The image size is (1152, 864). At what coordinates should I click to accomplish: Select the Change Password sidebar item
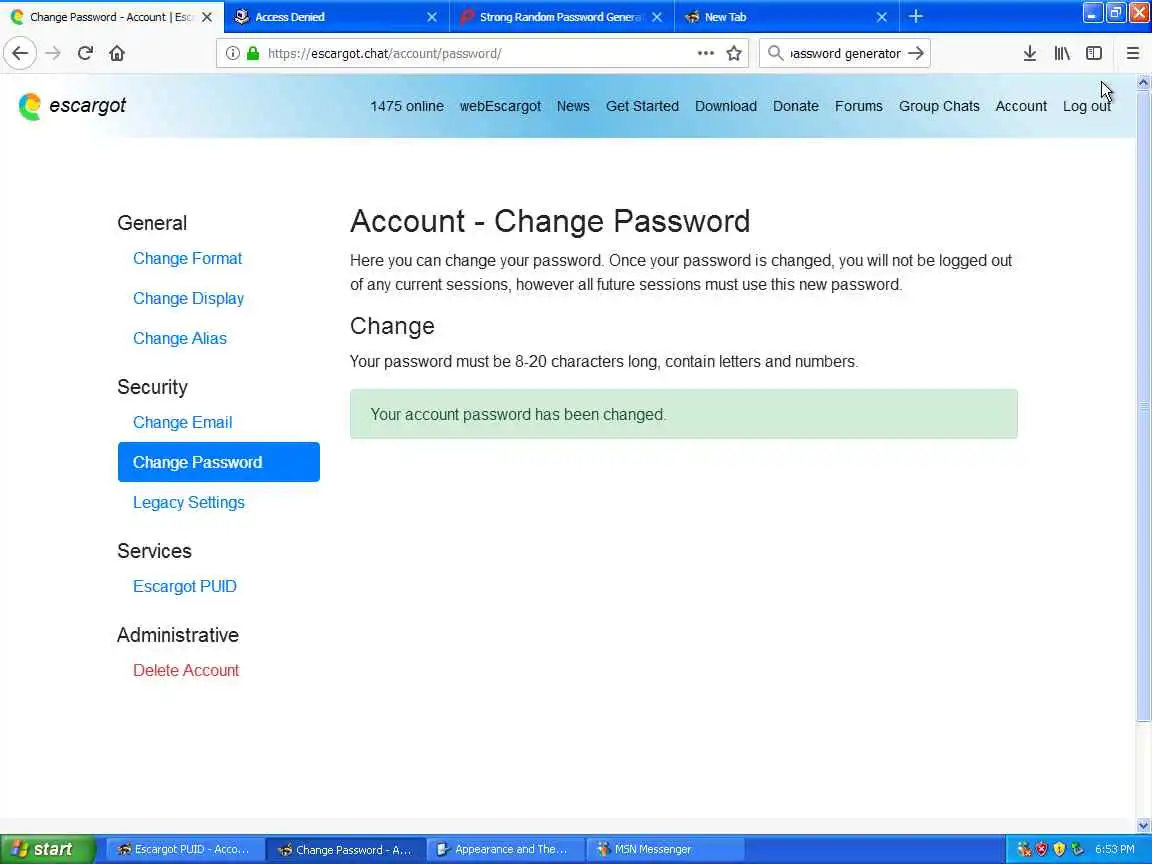(x=218, y=462)
